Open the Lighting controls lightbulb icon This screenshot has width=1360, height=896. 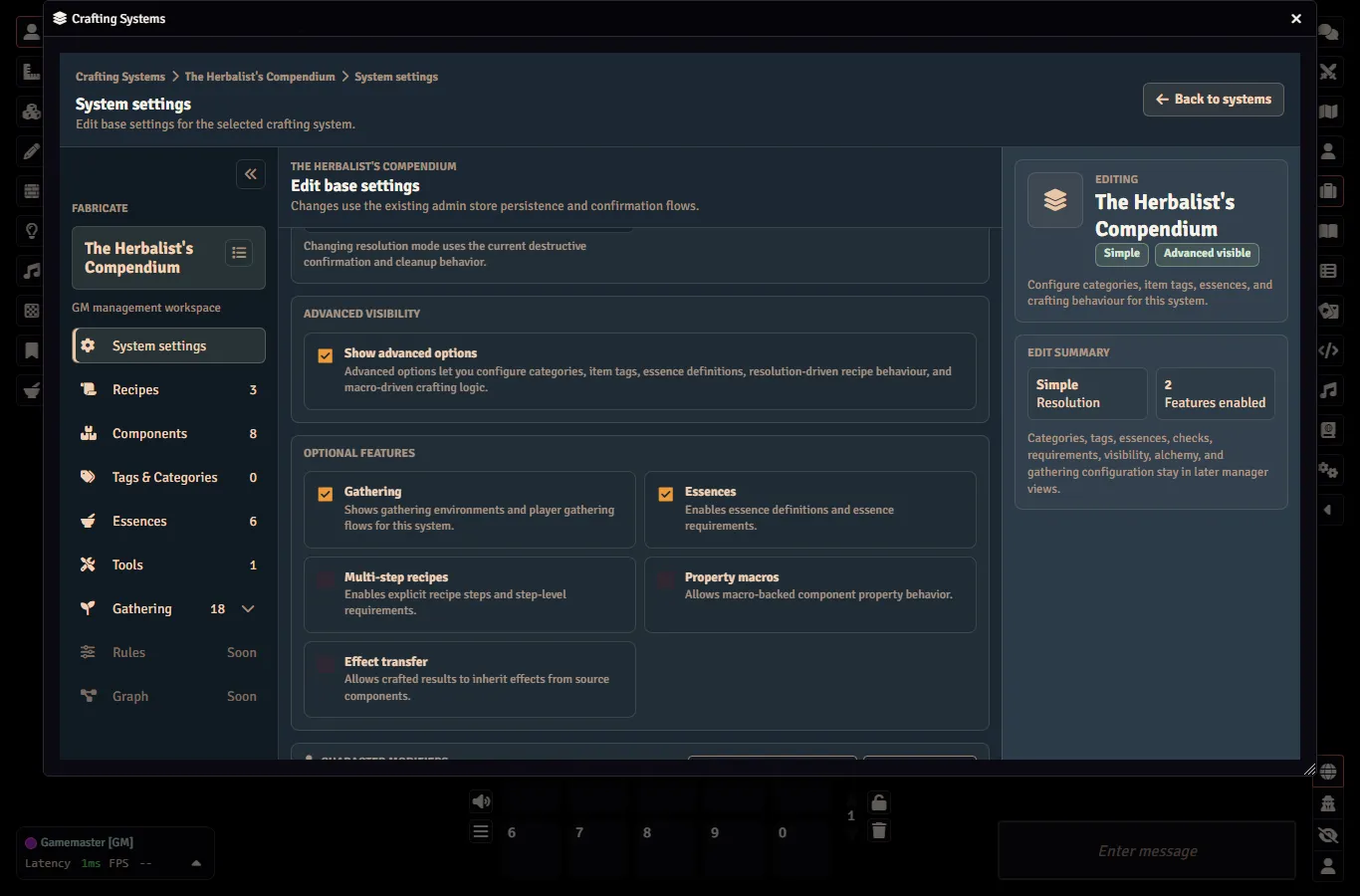(x=31, y=231)
